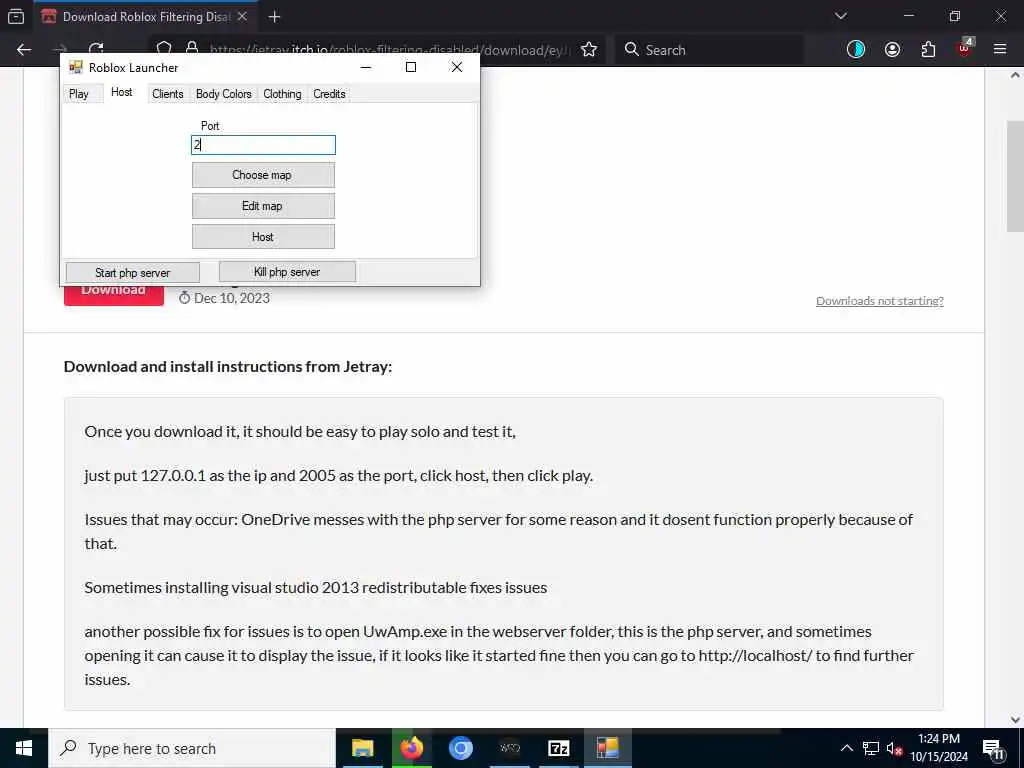This screenshot has width=1024, height=768.
Task: Click 'Download and install instructions from Jetray' heading
Action: coord(228,366)
